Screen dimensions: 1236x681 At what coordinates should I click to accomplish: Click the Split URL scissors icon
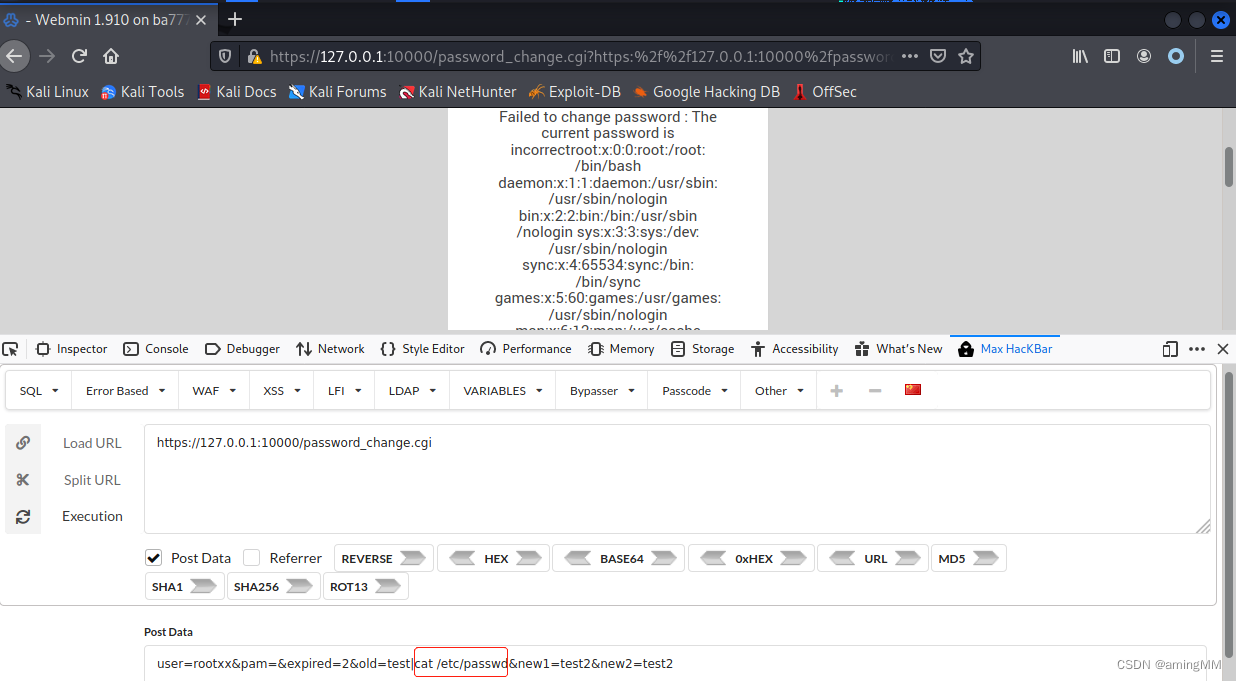click(x=23, y=480)
